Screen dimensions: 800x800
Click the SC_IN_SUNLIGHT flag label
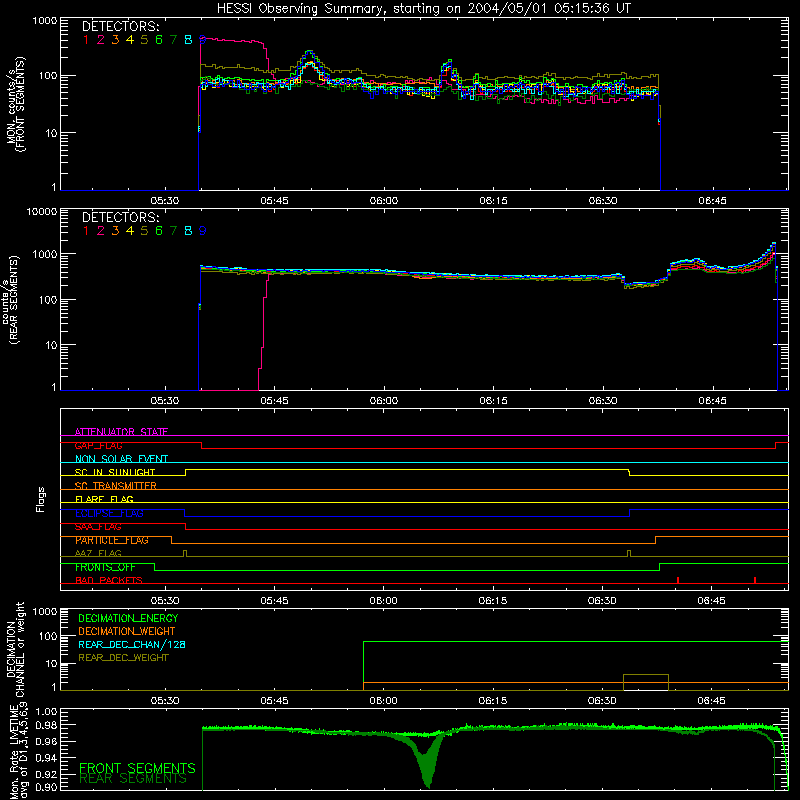115,472
